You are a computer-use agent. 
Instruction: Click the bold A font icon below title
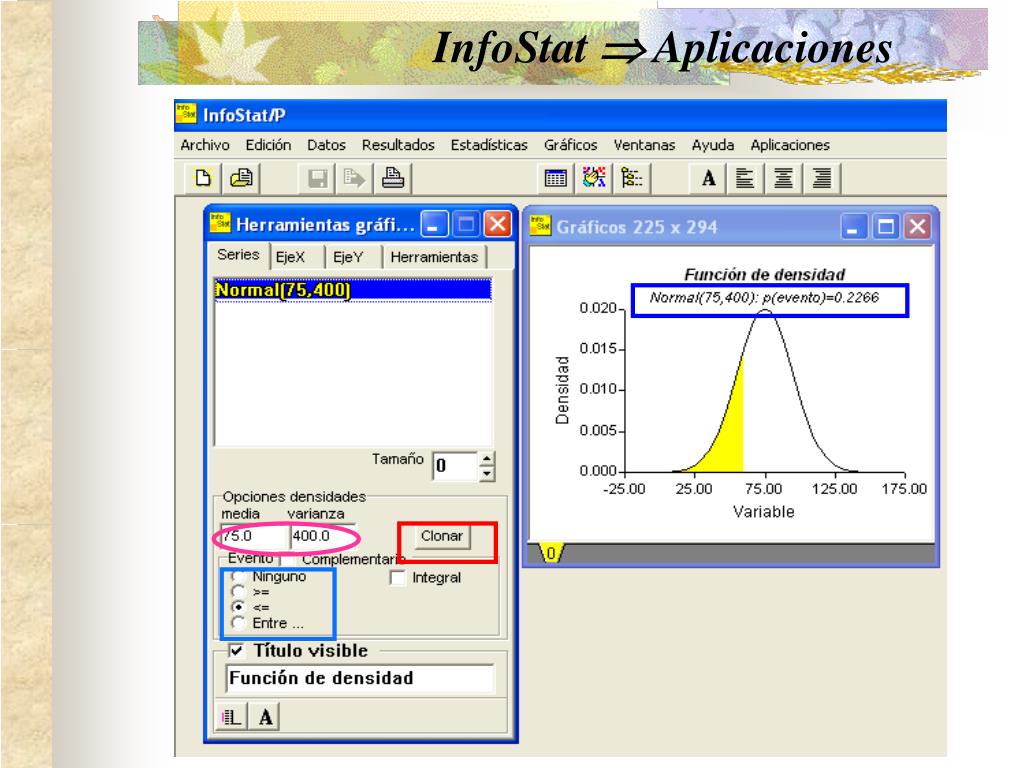265,717
